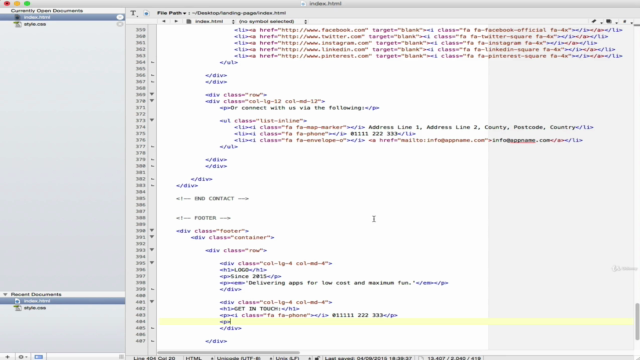Click the pinterest.com link on line 363
This screenshot has height=360, width=640.
[428, 56]
